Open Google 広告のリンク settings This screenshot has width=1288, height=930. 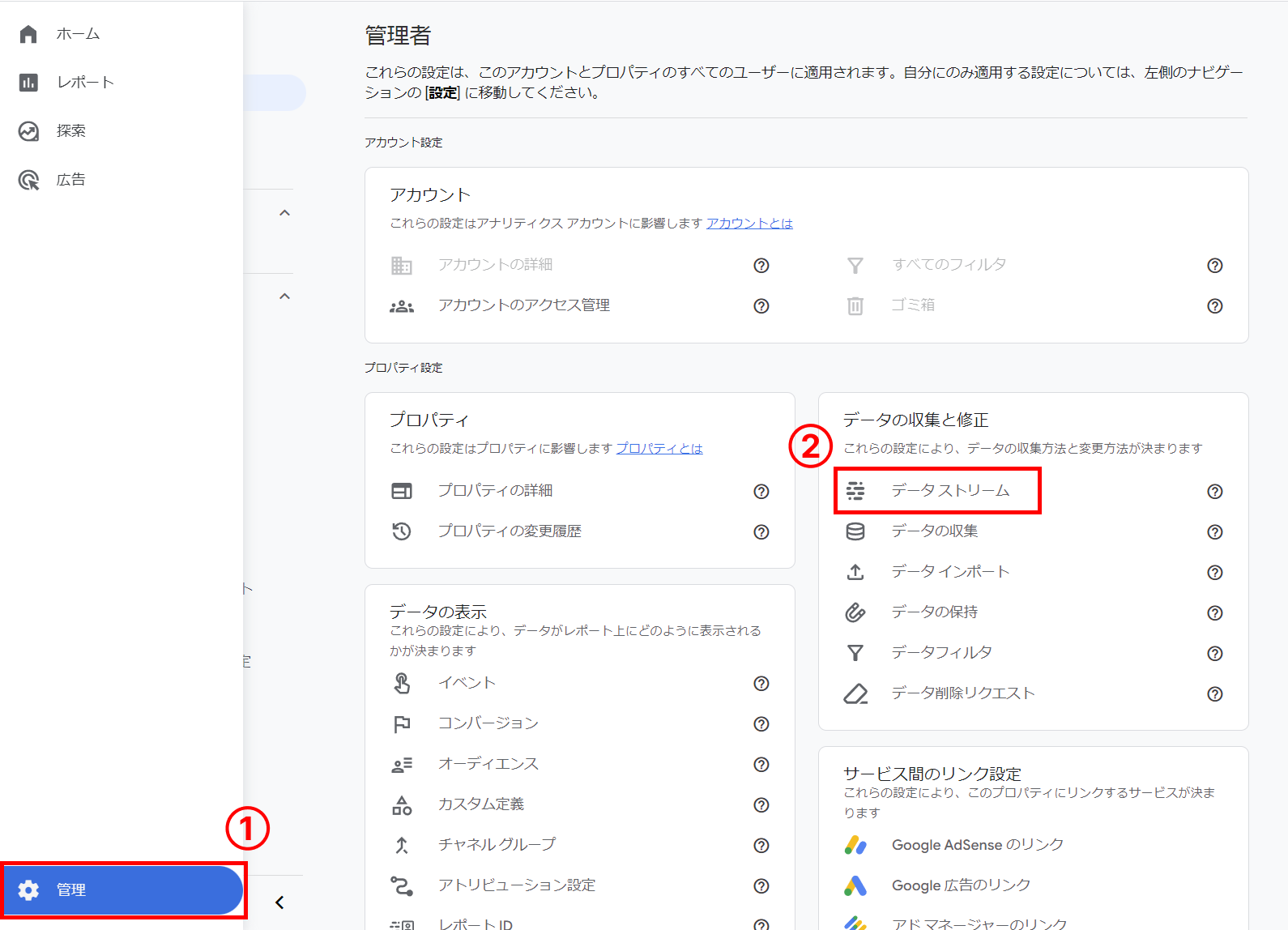(961, 885)
